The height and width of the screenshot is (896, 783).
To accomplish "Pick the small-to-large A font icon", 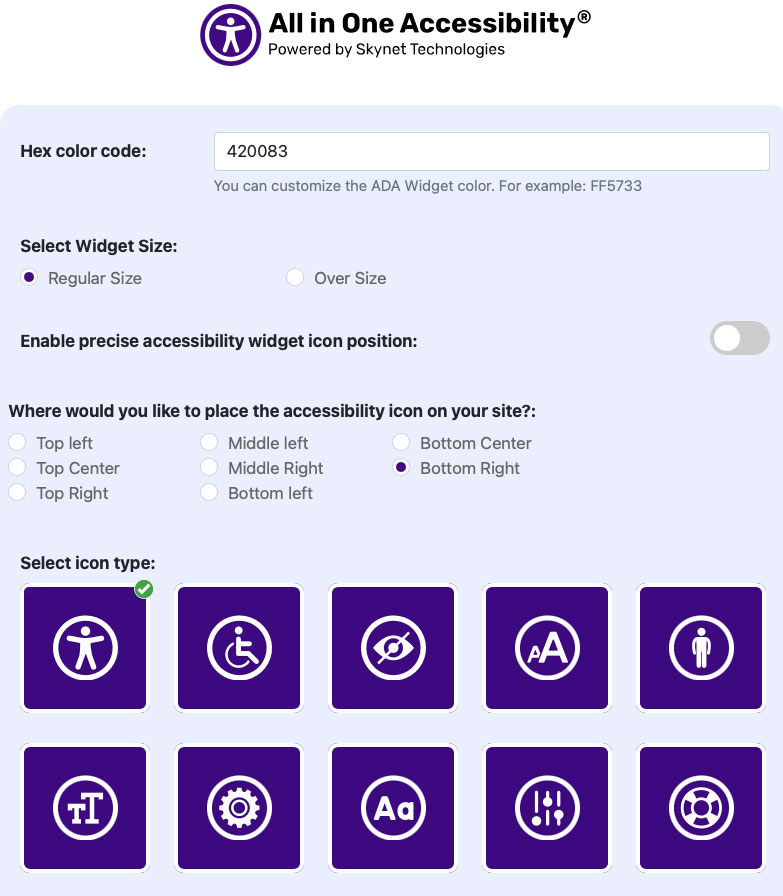I will 546,647.
